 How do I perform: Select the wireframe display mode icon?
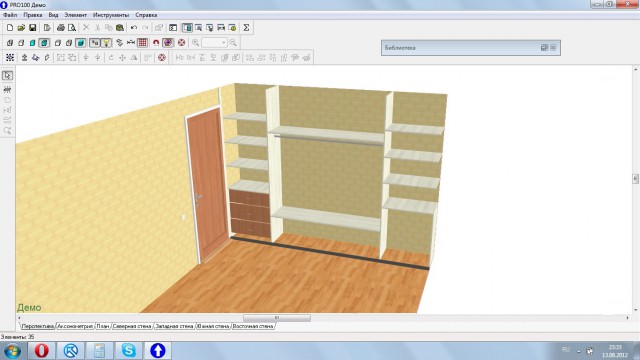pyautogui.click(x=10, y=42)
